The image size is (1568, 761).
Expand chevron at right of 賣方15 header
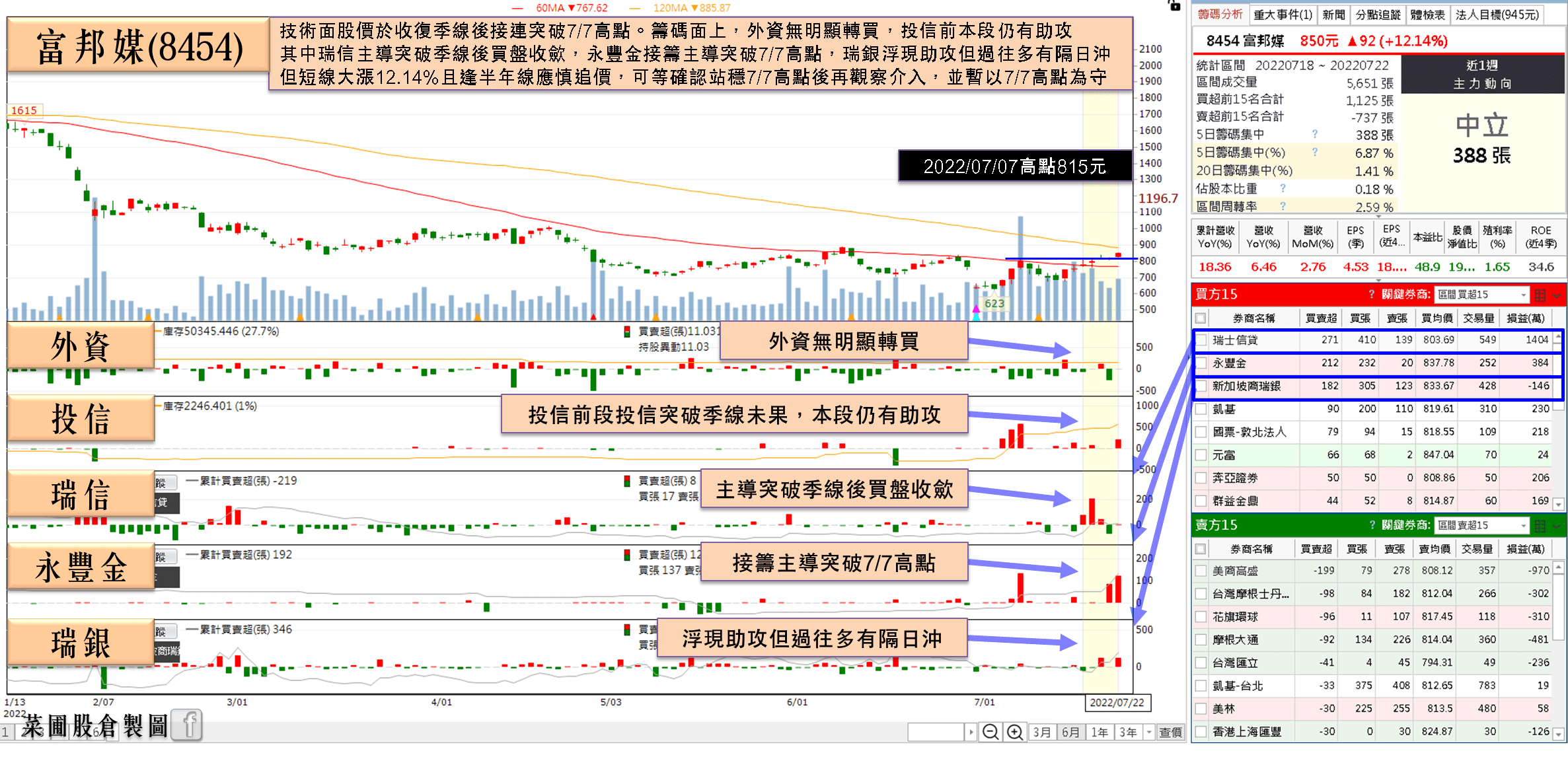point(1557,526)
